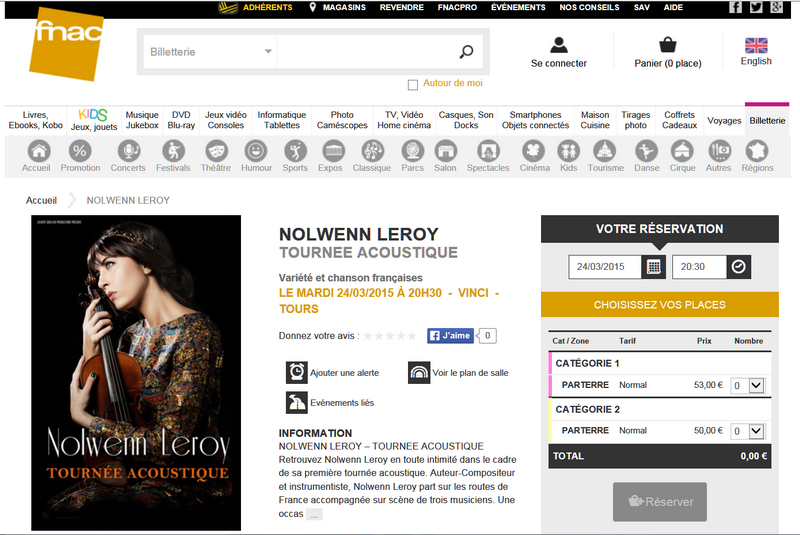Open the Autres icon
This screenshot has width=800, height=535.
(x=719, y=151)
